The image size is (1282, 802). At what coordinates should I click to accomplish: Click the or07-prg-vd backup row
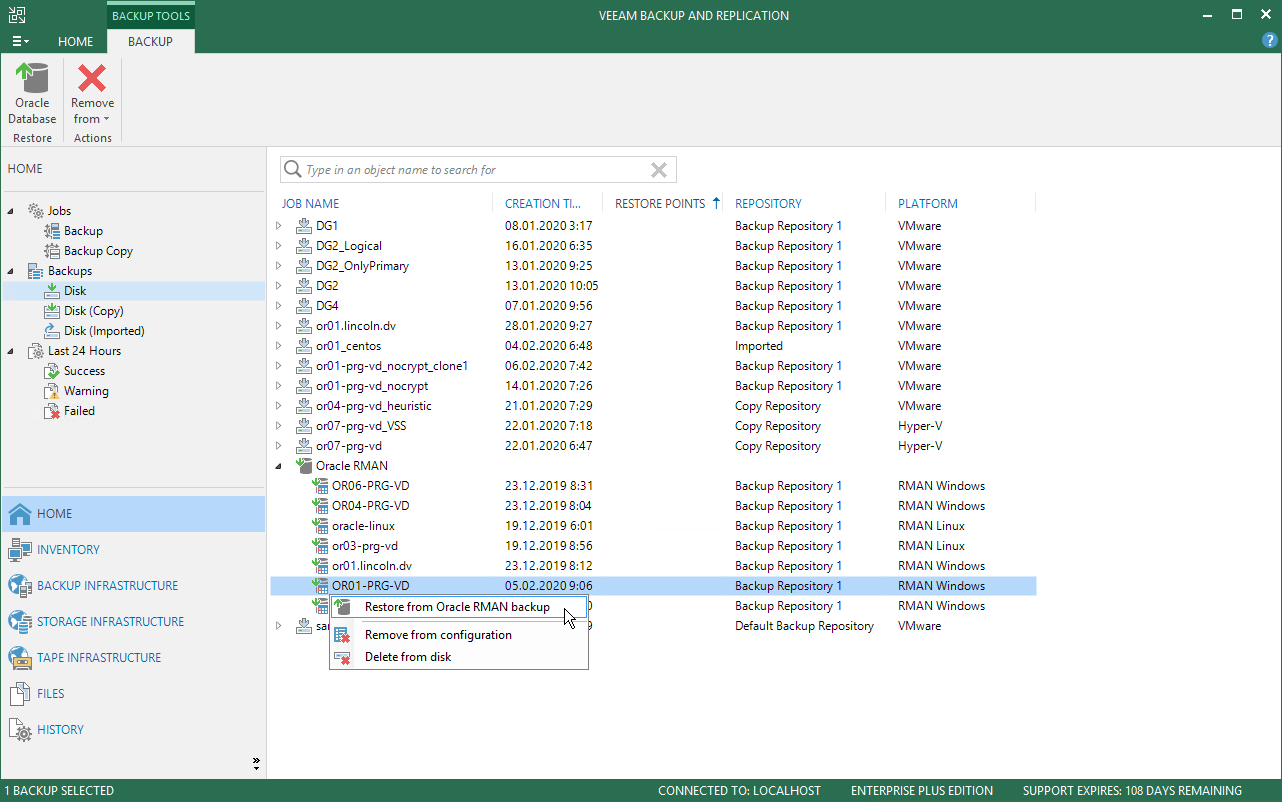[653, 446]
